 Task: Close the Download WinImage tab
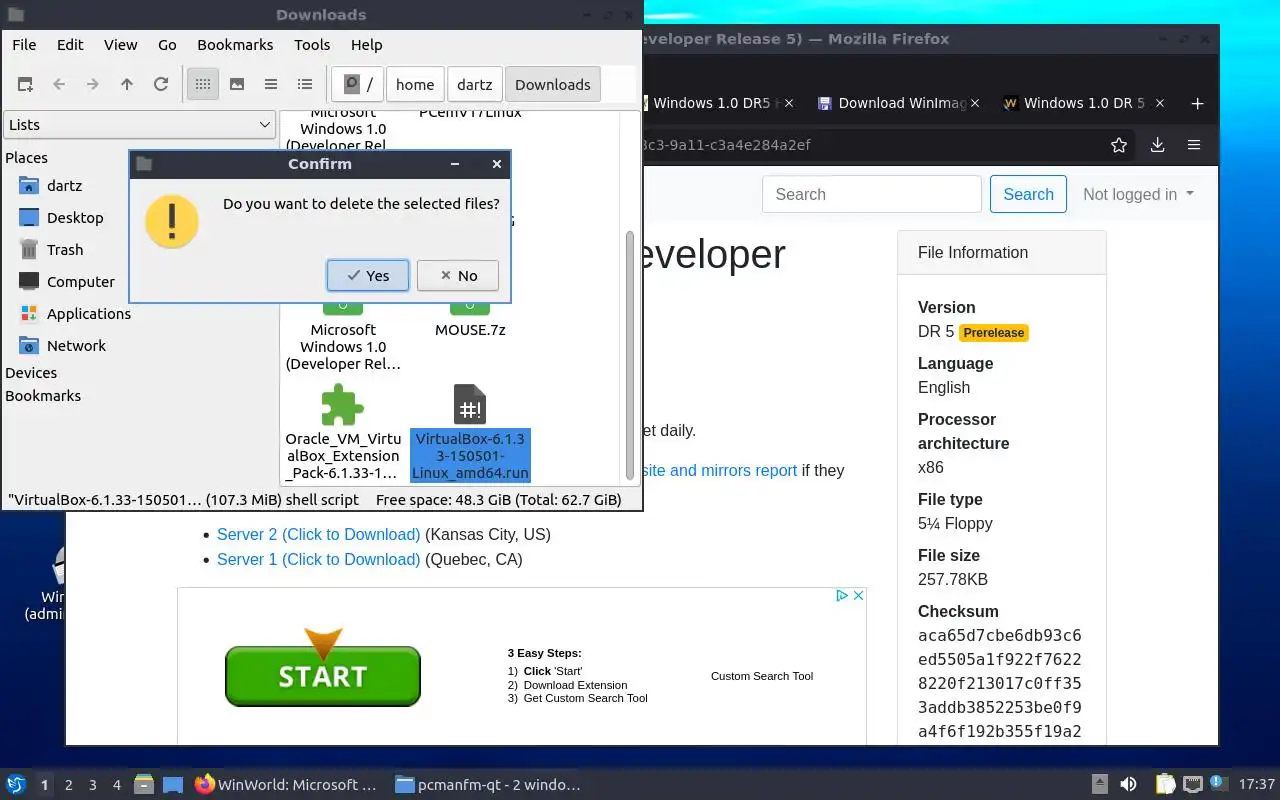point(975,103)
